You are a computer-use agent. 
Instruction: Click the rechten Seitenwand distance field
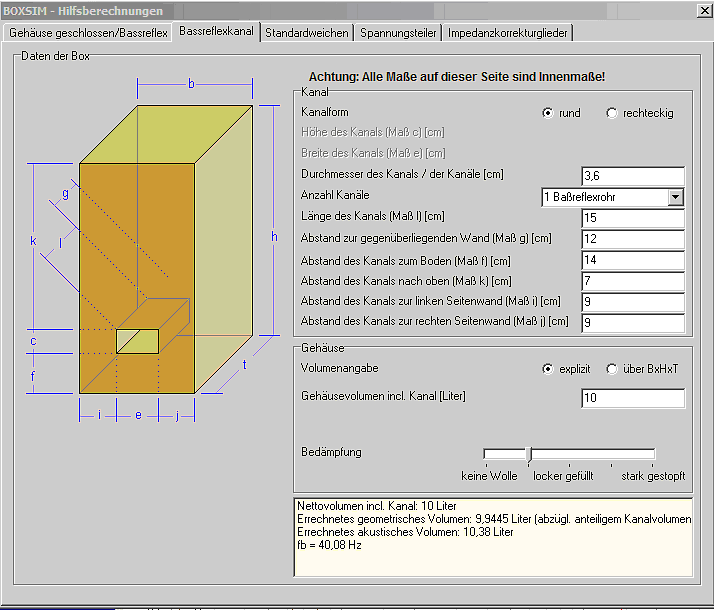click(x=632, y=323)
